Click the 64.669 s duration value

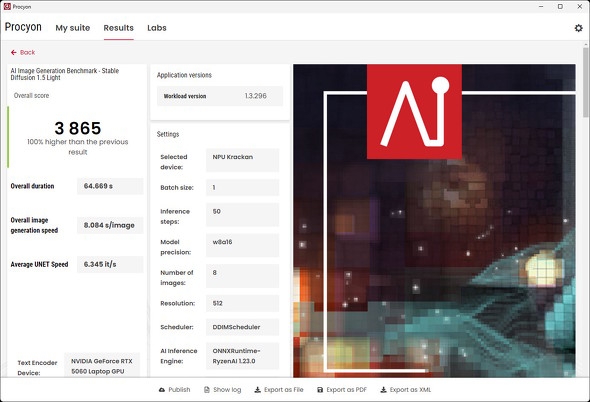point(98,186)
